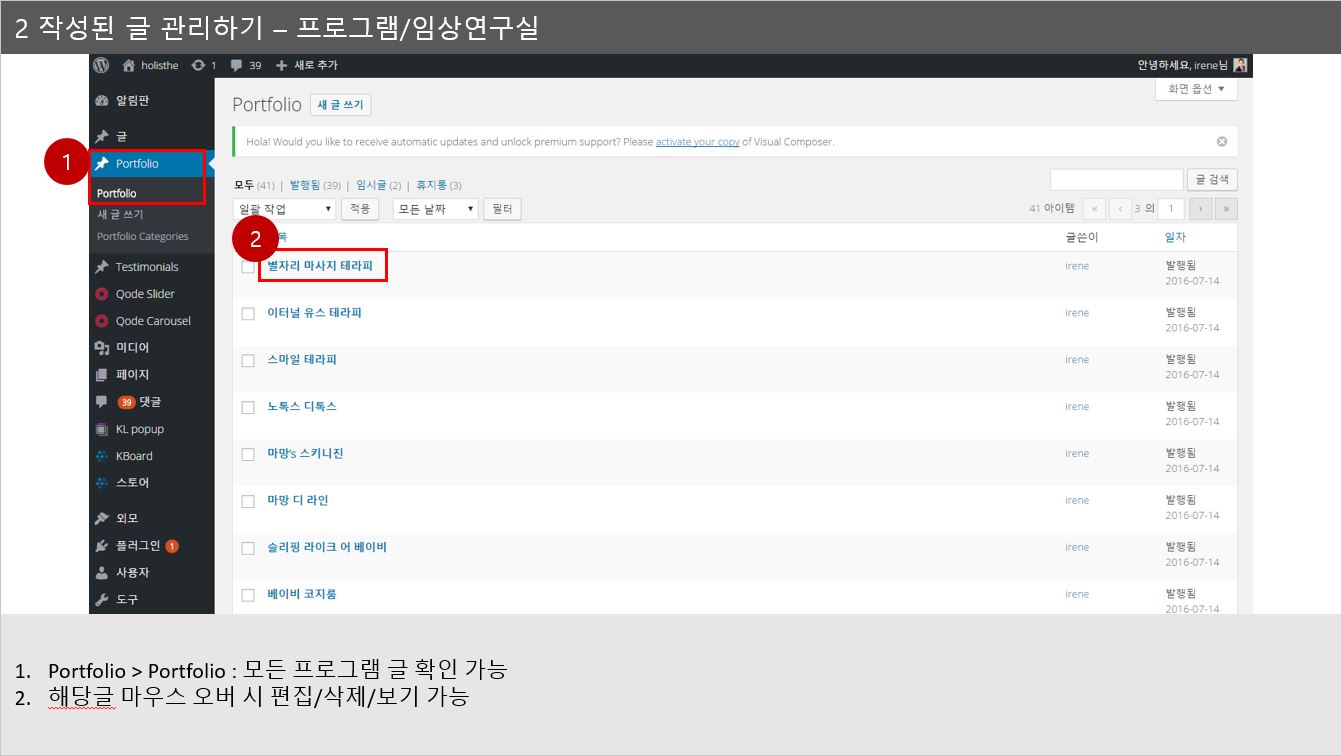Click the WordPress logo icon in admin bar
Screen dimensions: 1341x756
pyautogui.click(x=101, y=65)
